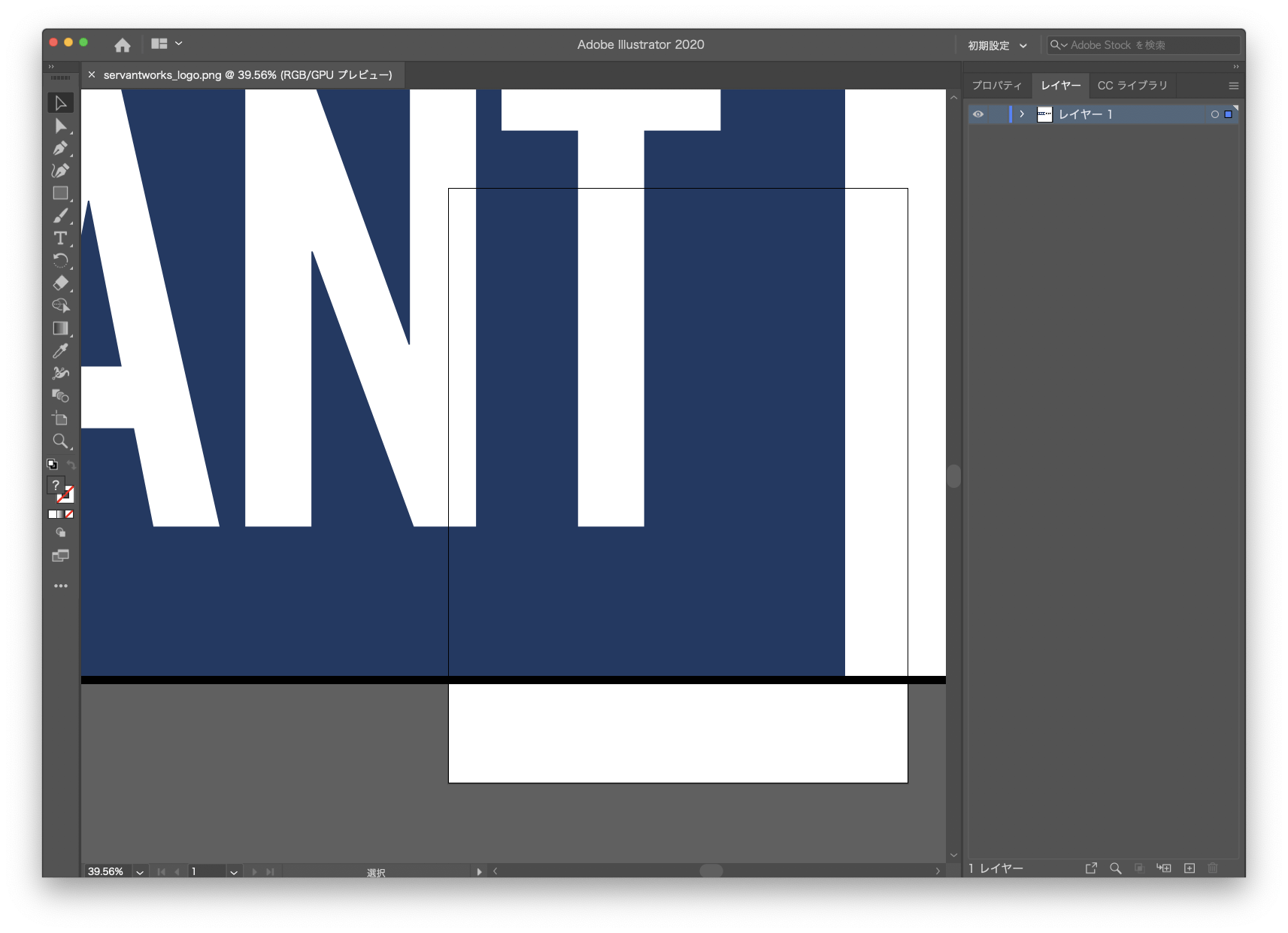Select the Pen tool
The width and height of the screenshot is (1288, 933).
pyautogui.click(x=60, y=148)
